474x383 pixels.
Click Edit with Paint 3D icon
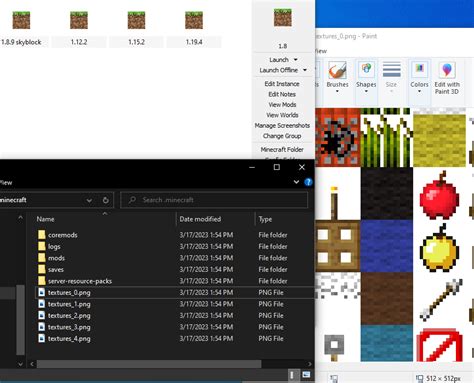(x=447, y=70)
